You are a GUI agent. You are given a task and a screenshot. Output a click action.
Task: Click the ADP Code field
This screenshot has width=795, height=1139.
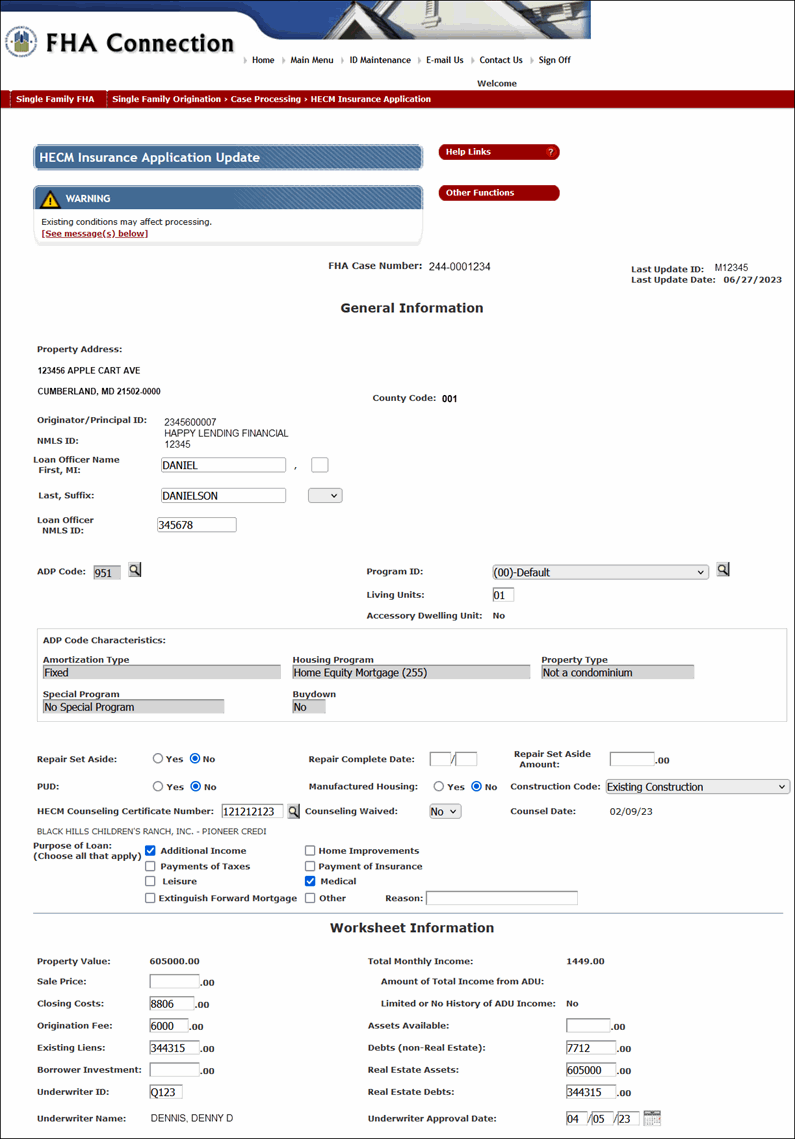107,572
